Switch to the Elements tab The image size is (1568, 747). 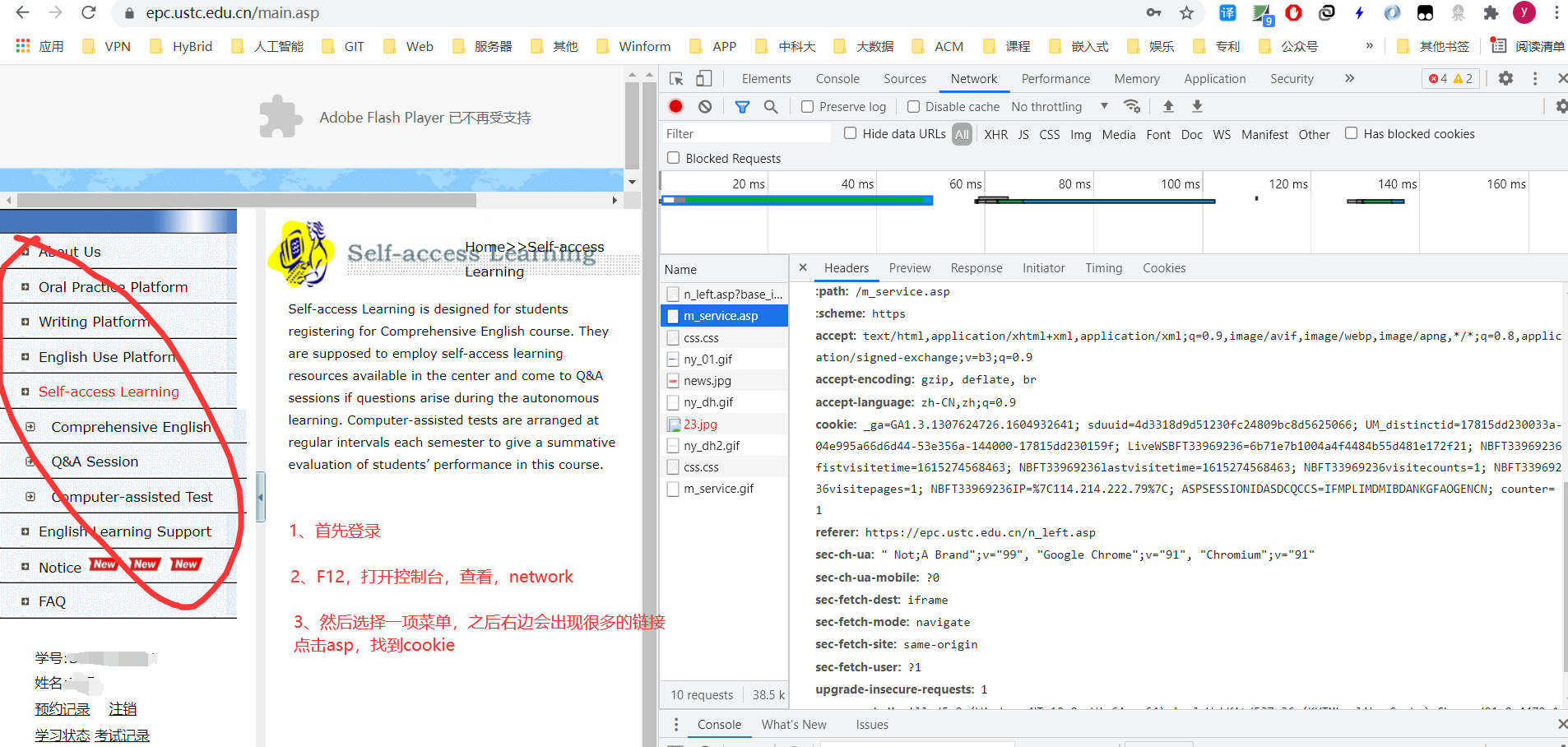coord(767,78)
